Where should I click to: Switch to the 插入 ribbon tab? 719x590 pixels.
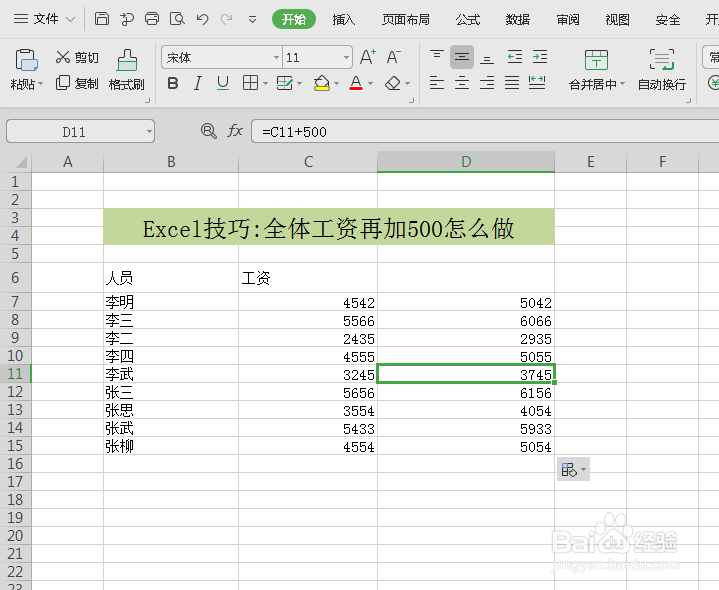click(x=343, y=19)
